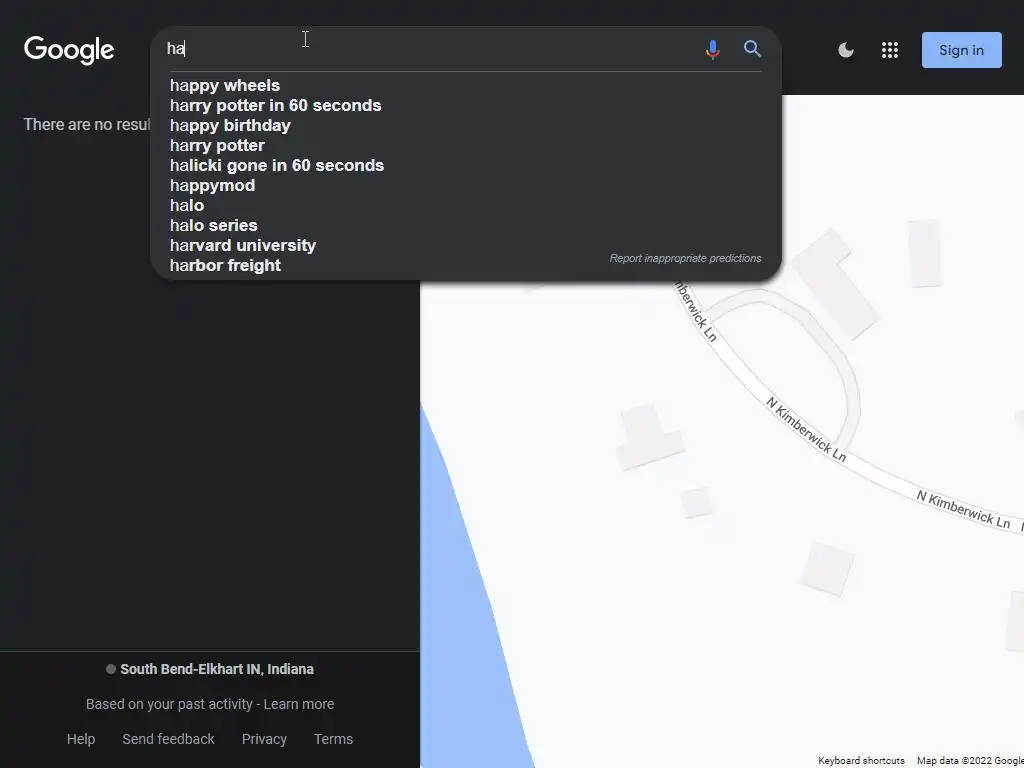Click 'Keyboard shortcuts' on the map
This screenshot has height=768, width=1024.
[861, 761]
